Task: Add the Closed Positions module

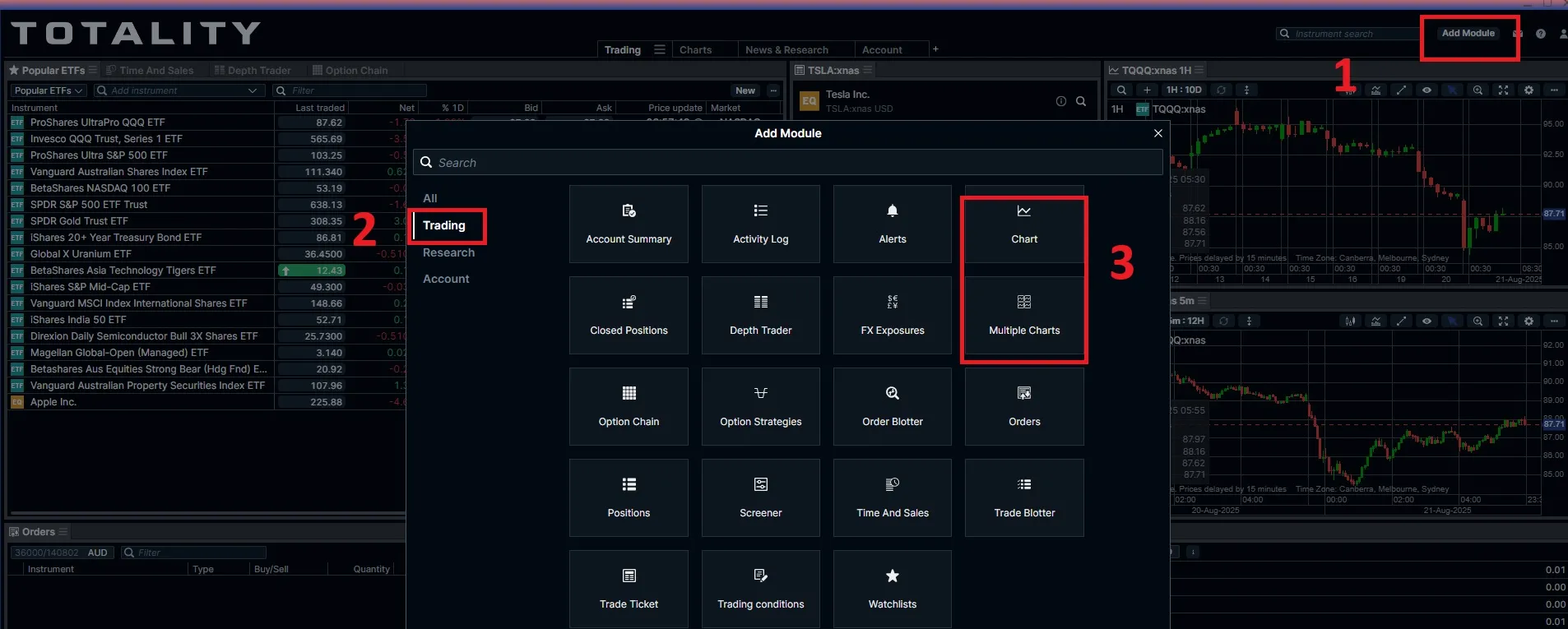Action: [629, 316]
